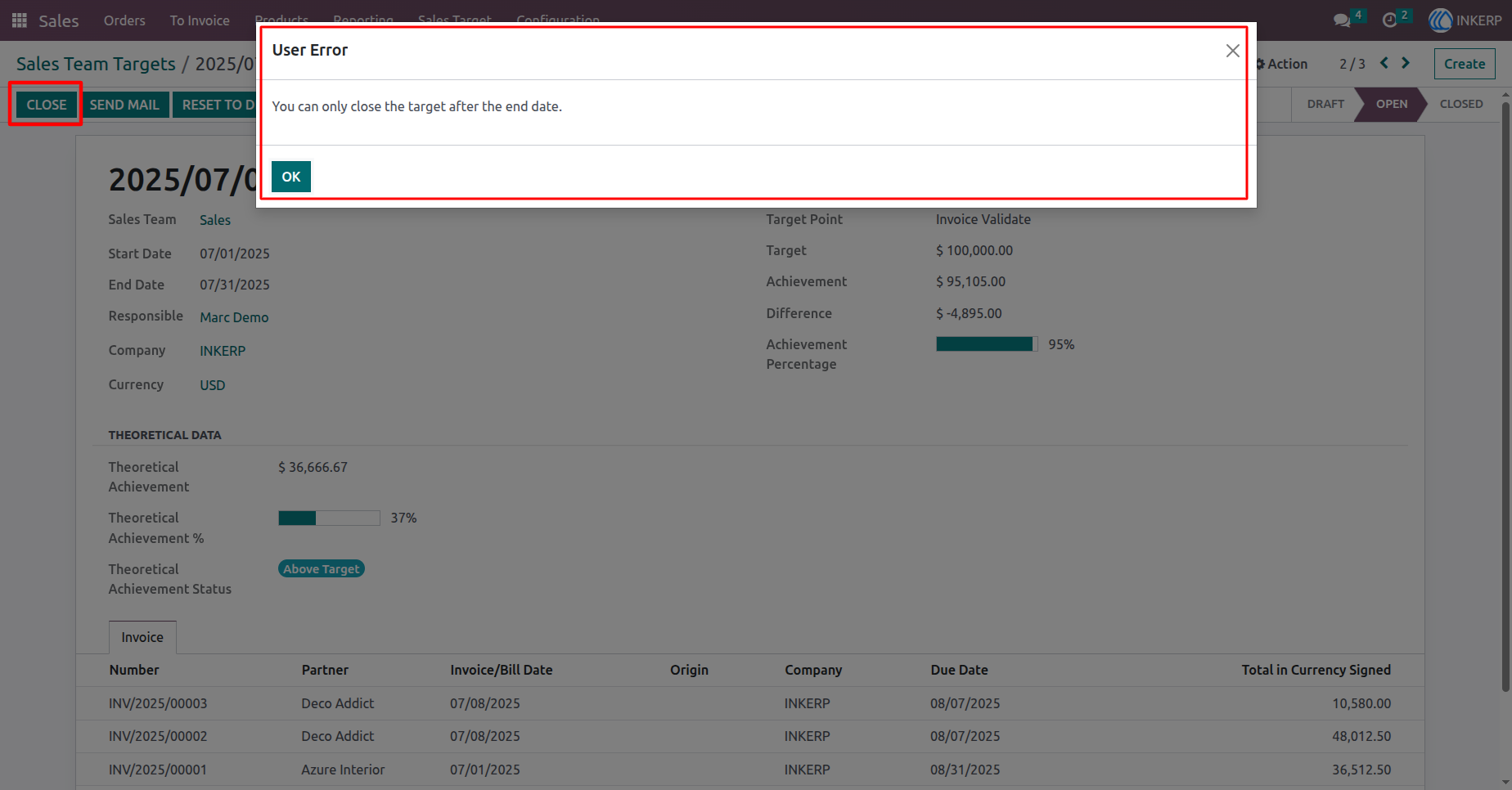Sort by Number column header
Image resolution: width=1512 pixels, height=790 pixels.
click(x=134, y=670)
